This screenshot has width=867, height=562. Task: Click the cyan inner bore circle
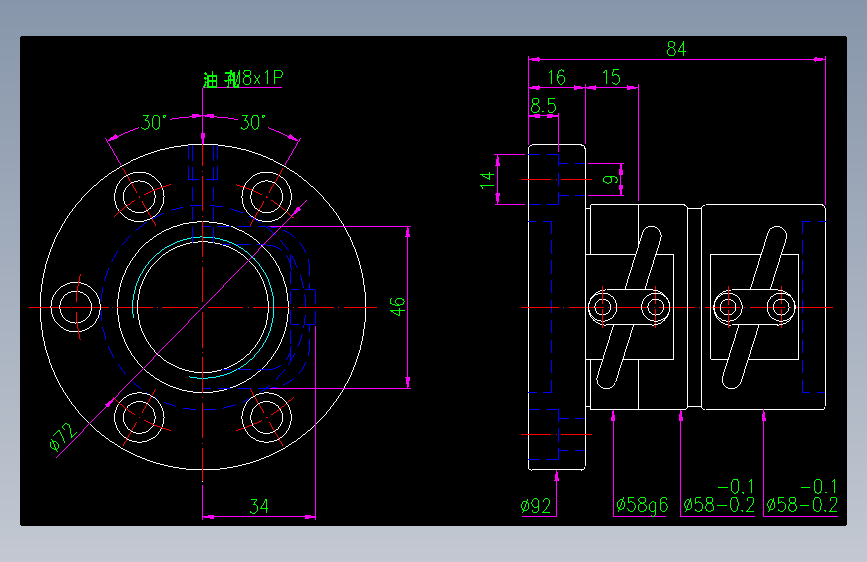point(203,308)
